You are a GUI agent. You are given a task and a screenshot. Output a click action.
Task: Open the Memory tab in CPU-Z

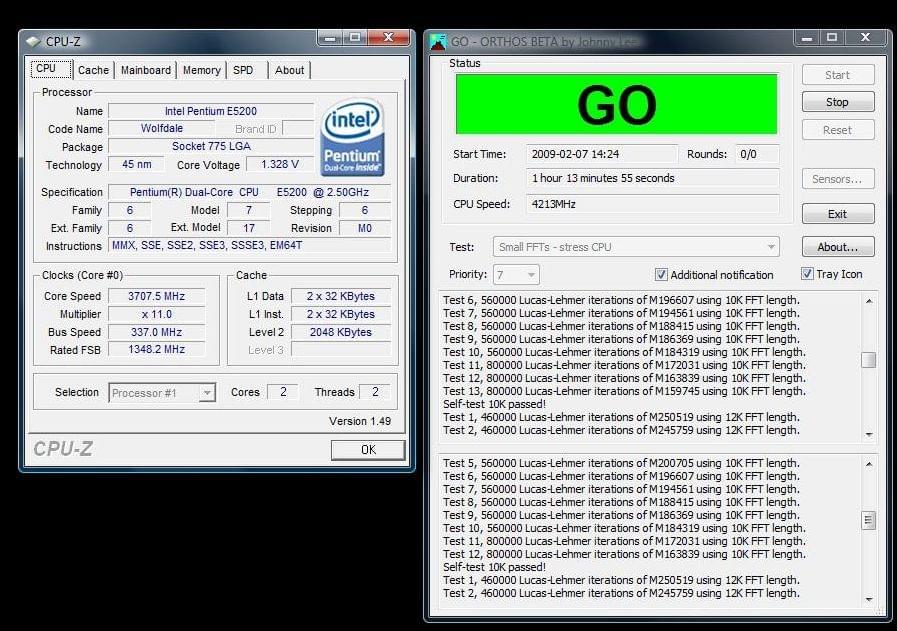click(x=201, y=70)
